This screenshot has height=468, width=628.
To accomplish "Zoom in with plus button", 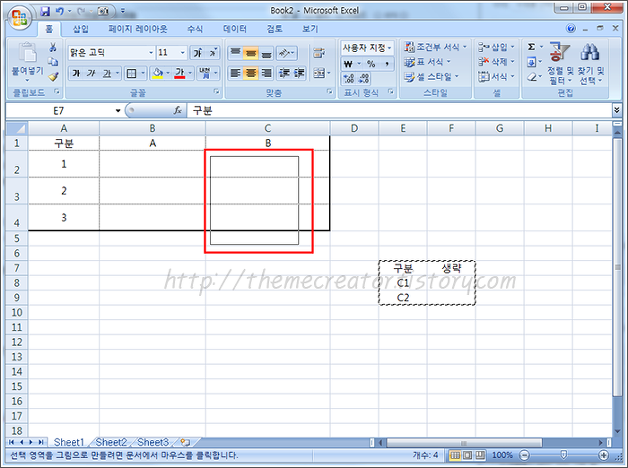I will (x=604, y=455).
